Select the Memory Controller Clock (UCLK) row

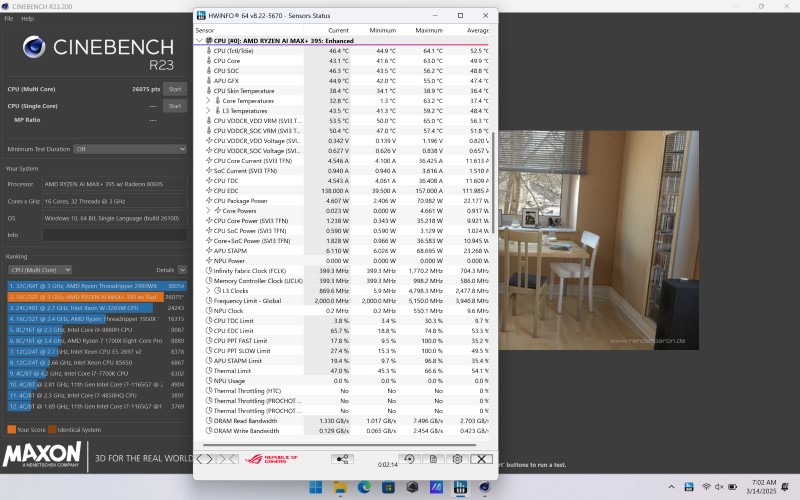[342, 281]
